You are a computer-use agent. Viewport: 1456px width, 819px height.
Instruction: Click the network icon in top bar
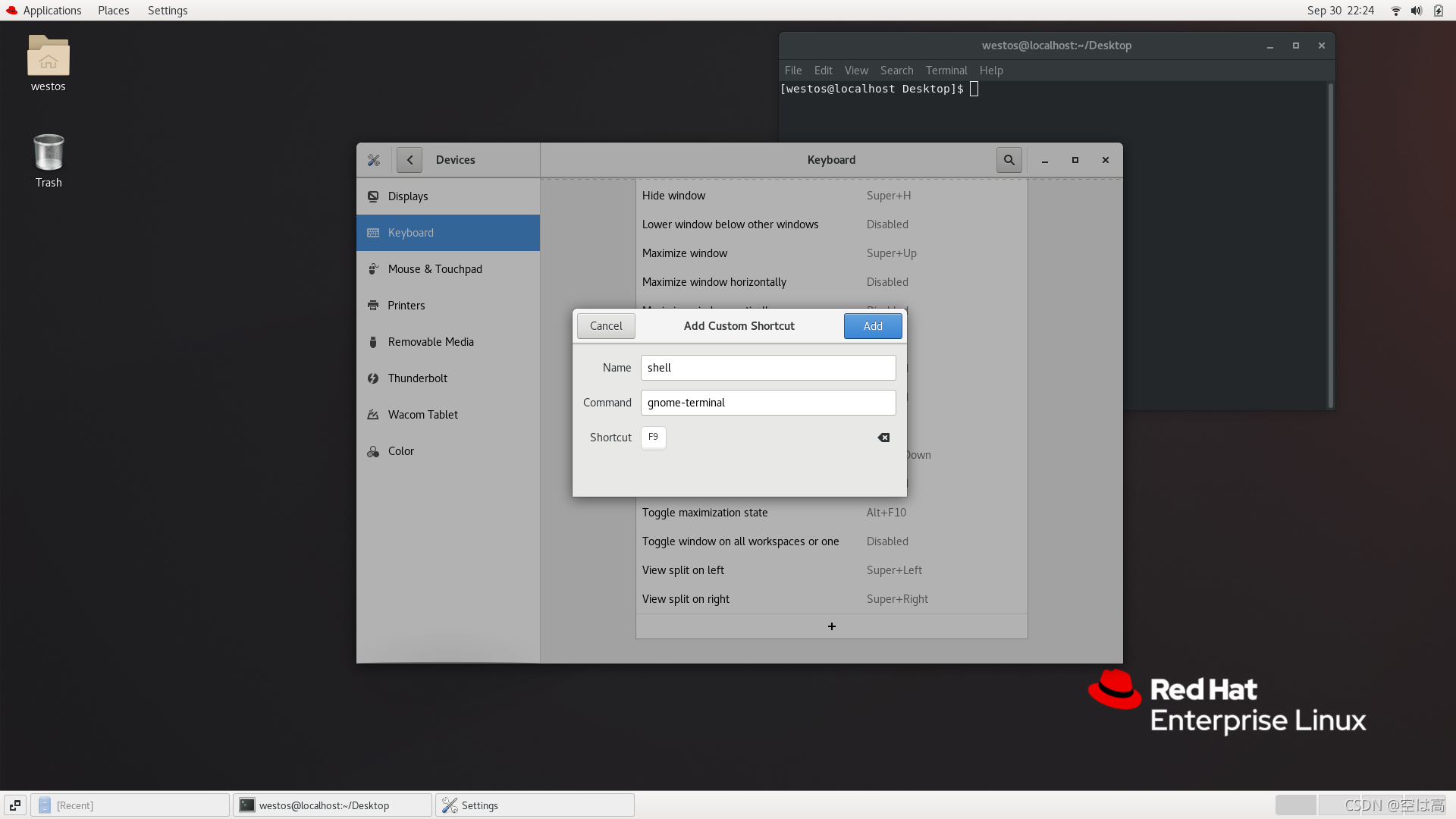[1395, 11]
